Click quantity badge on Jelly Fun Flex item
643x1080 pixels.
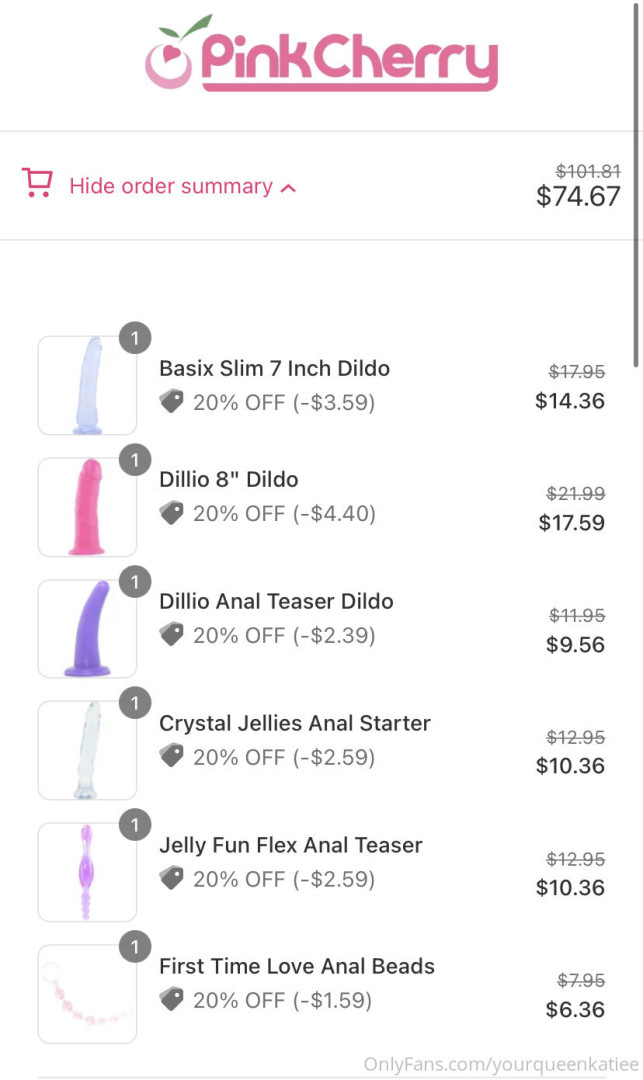pyautogui.click(x=134, y=826)
